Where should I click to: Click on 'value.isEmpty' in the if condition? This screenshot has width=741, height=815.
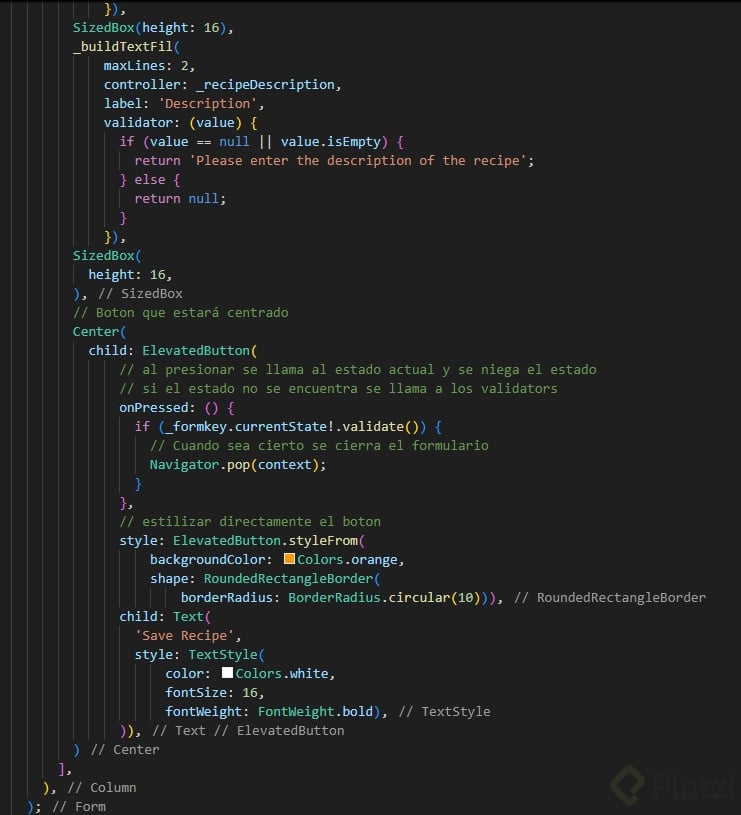coord(330,142)
